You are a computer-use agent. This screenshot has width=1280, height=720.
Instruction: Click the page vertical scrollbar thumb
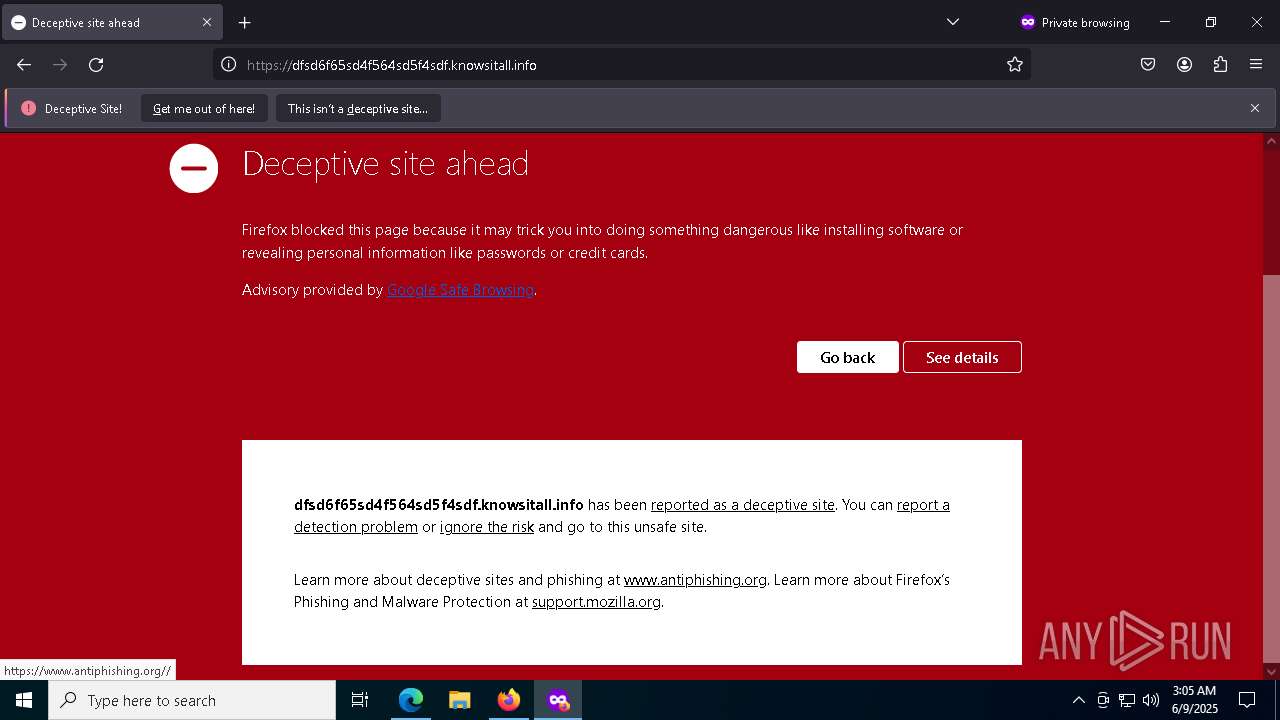[x=1271, y=467]
